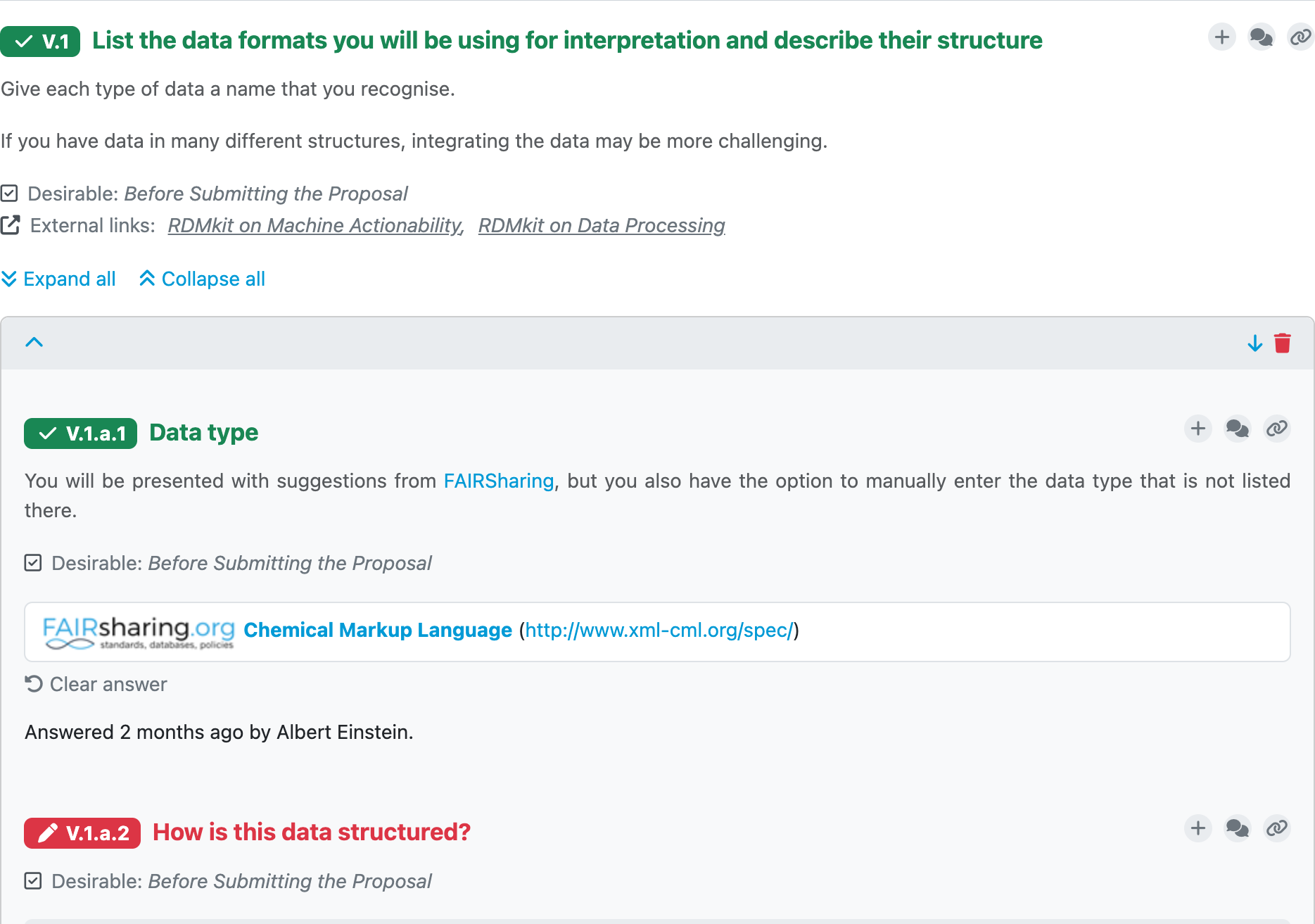Expand all items
1315x924 pixels.
58,279
